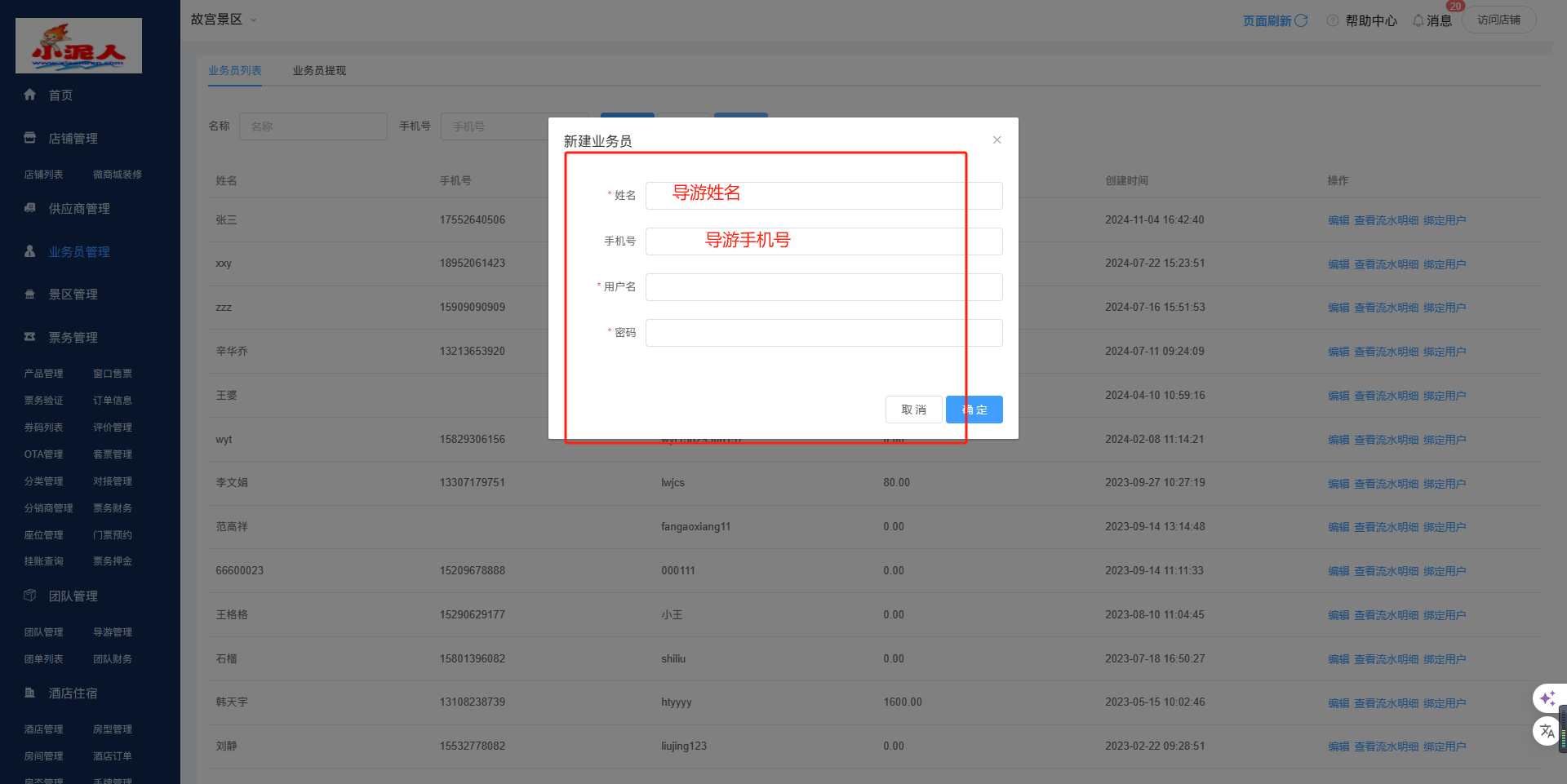Open the 访问店铺 button

(x=1498, y=20)
